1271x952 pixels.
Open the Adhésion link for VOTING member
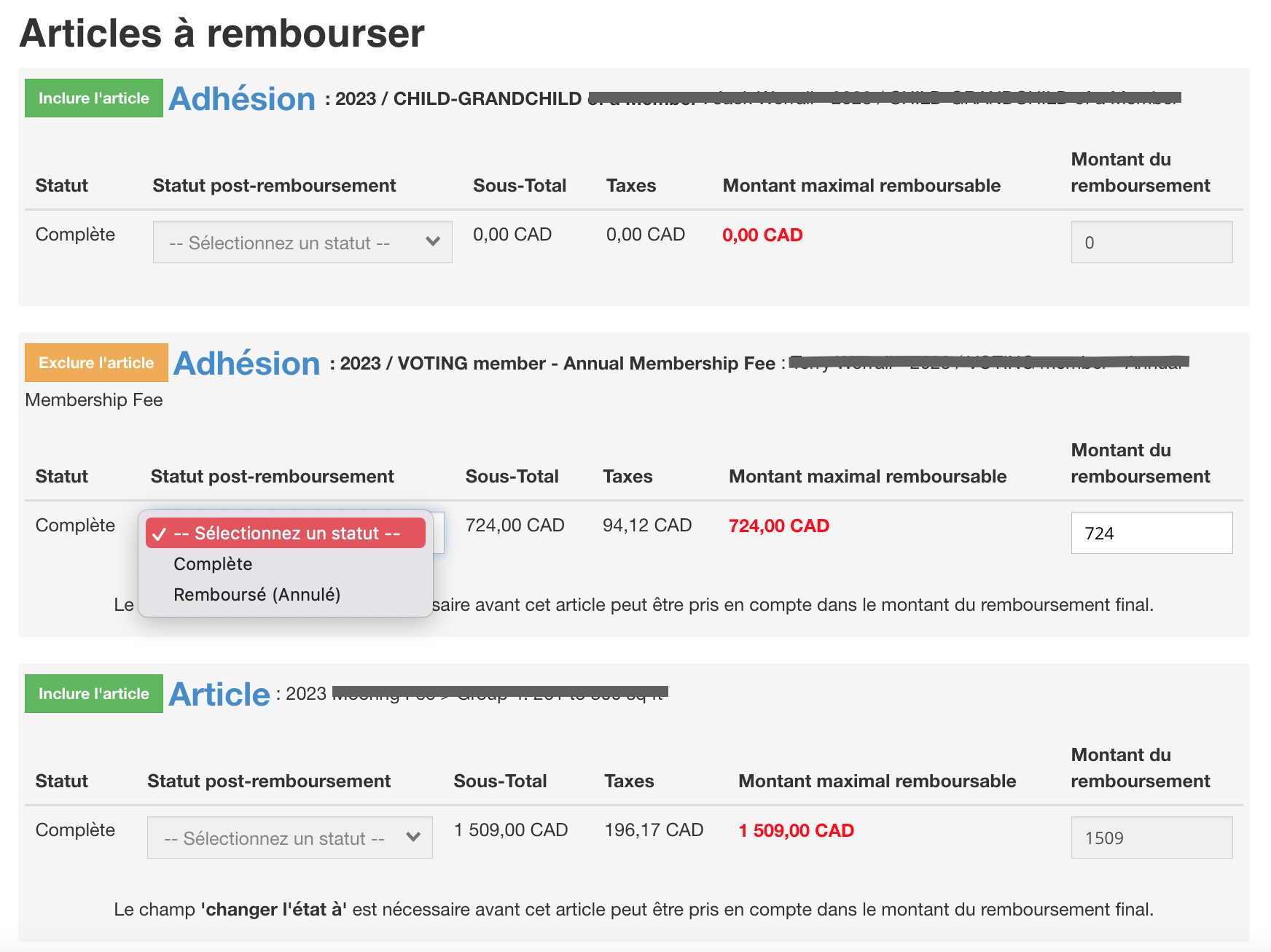[x=246, y=364]
